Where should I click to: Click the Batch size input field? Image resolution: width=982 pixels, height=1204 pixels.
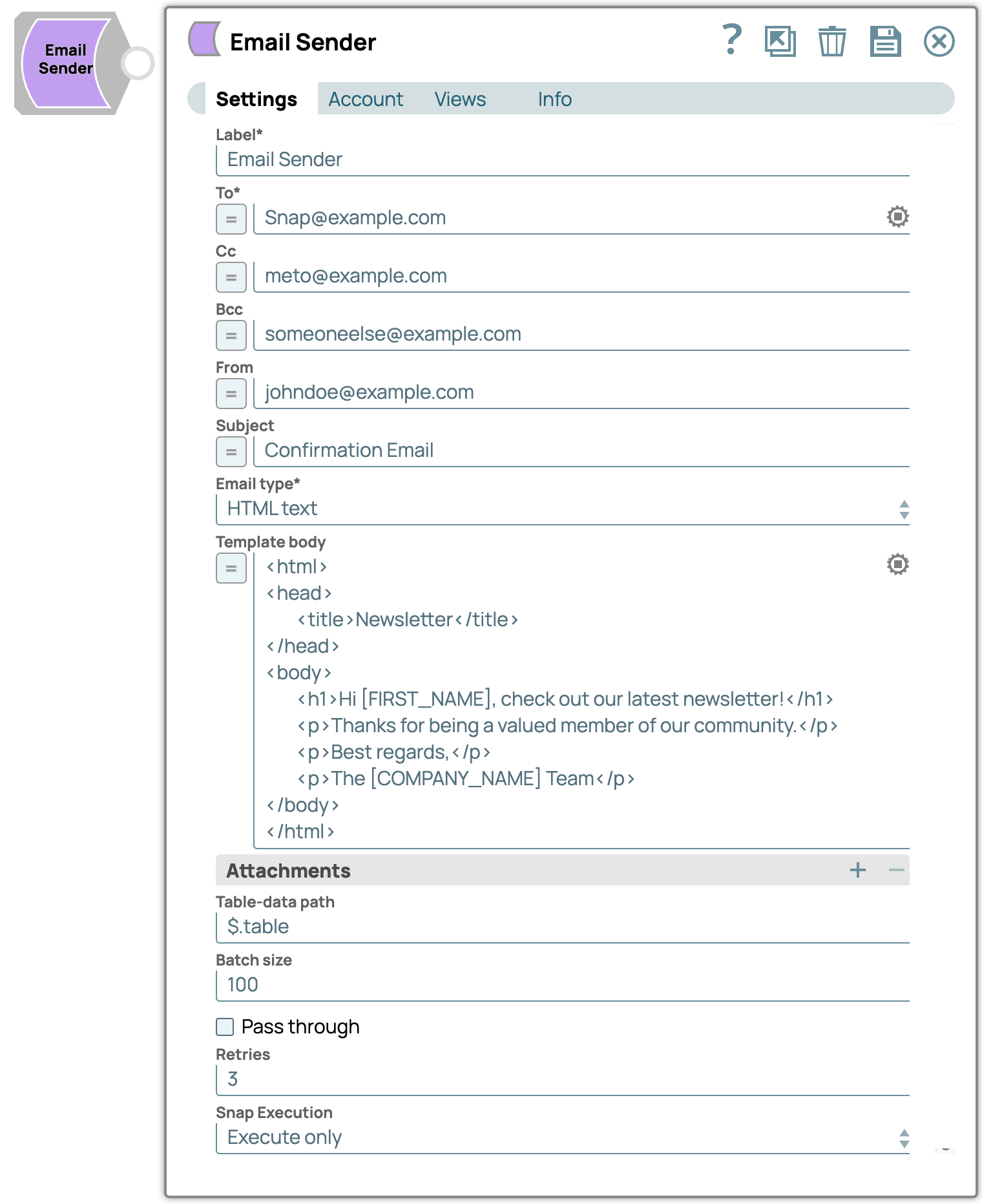[562, 985]
